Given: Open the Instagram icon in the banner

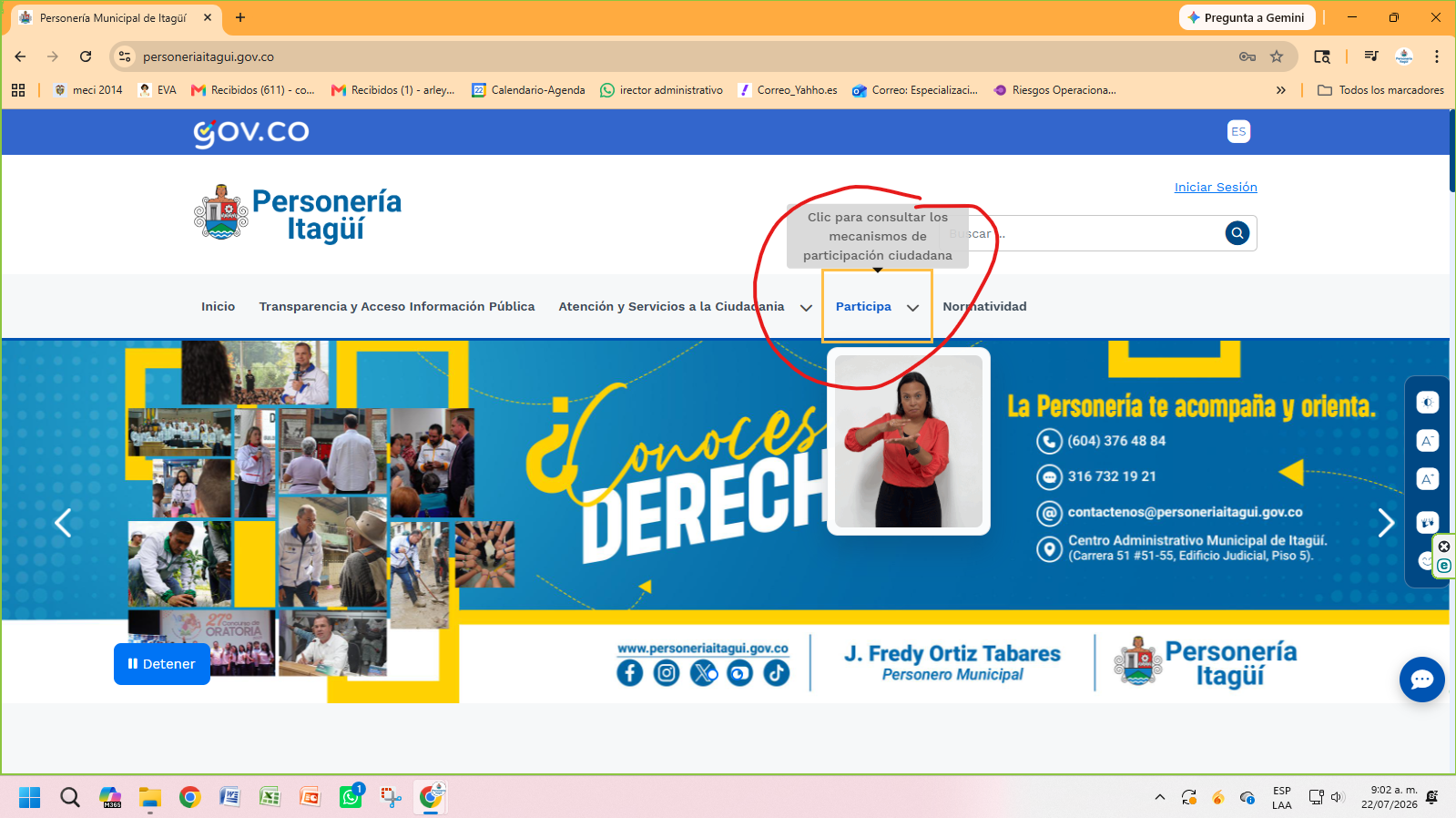Looking at the screenshot, I should [x=667, y=673].
